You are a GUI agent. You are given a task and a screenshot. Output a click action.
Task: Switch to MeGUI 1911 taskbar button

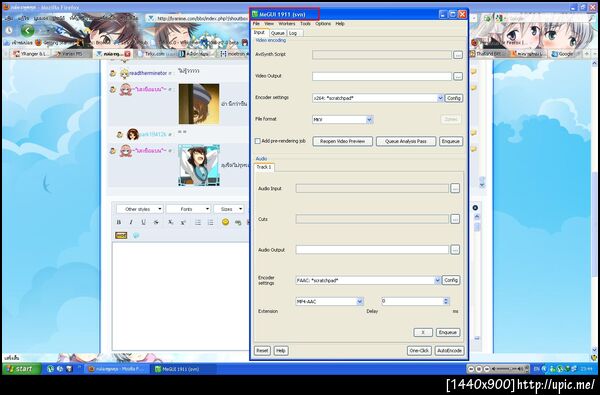[x=183, y=369]
